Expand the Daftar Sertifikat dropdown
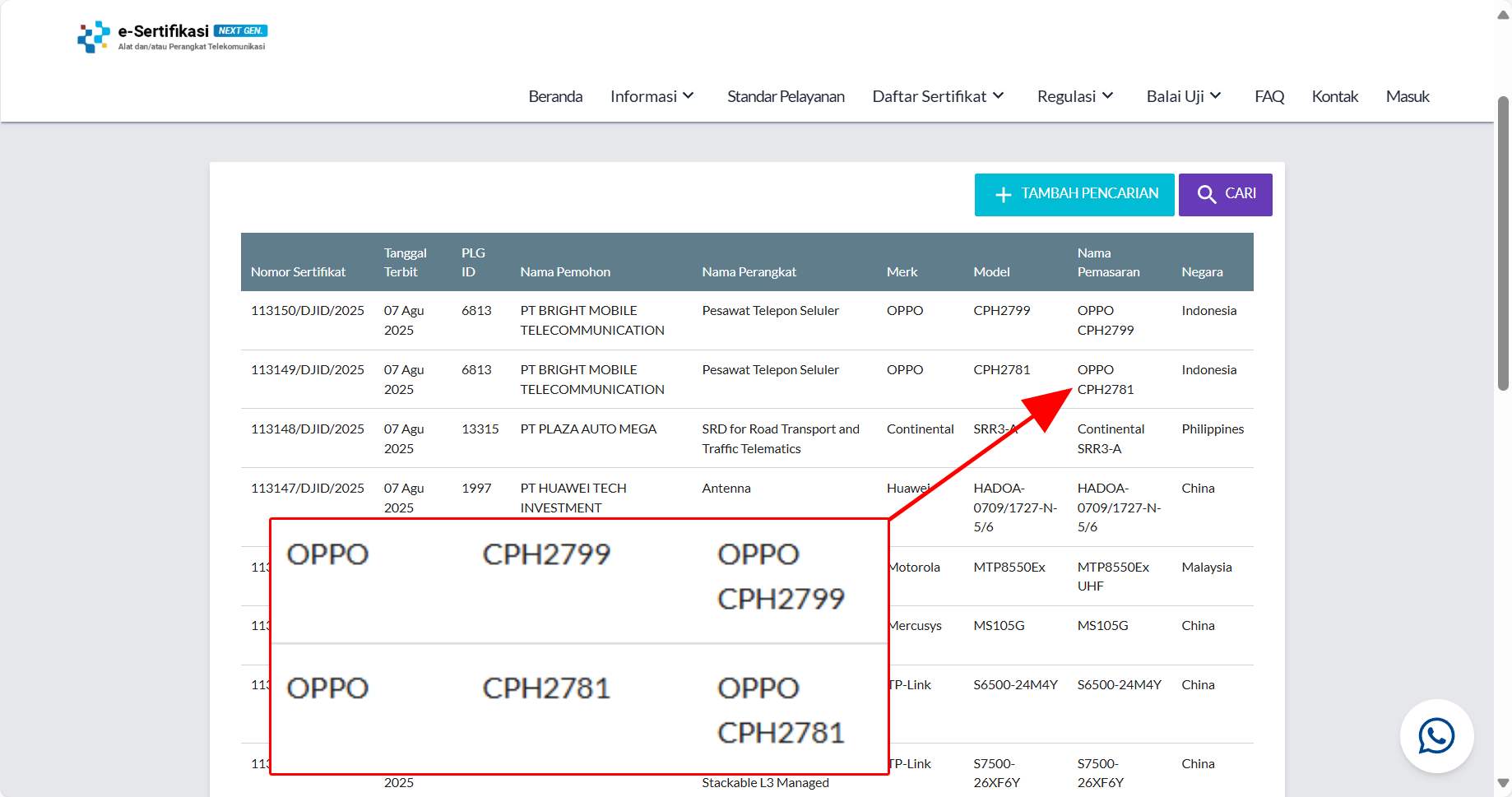This screenshot has height=797, width=1512. [938, 96]
